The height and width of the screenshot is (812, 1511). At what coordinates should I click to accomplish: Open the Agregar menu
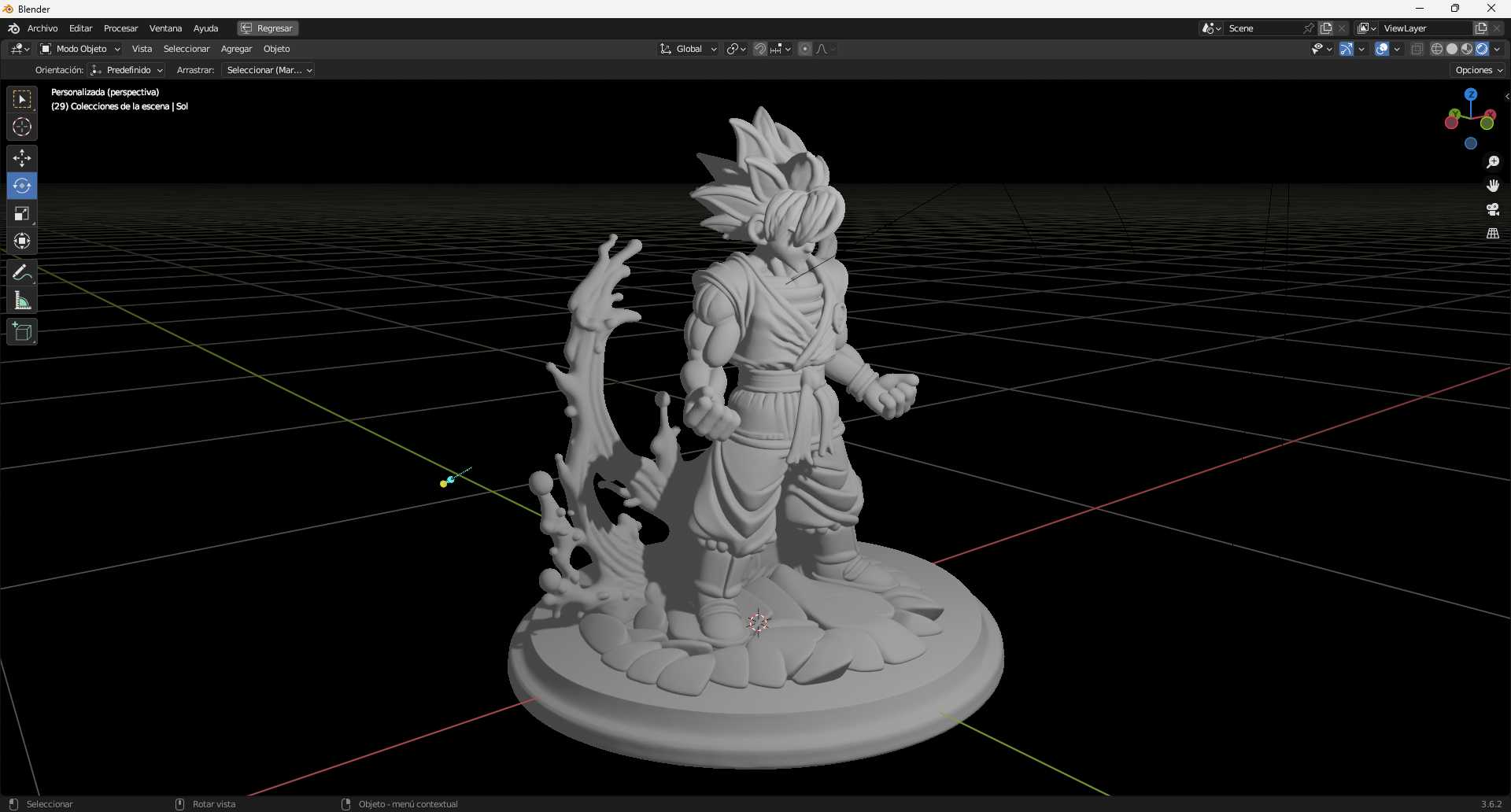tap(237, 49)
